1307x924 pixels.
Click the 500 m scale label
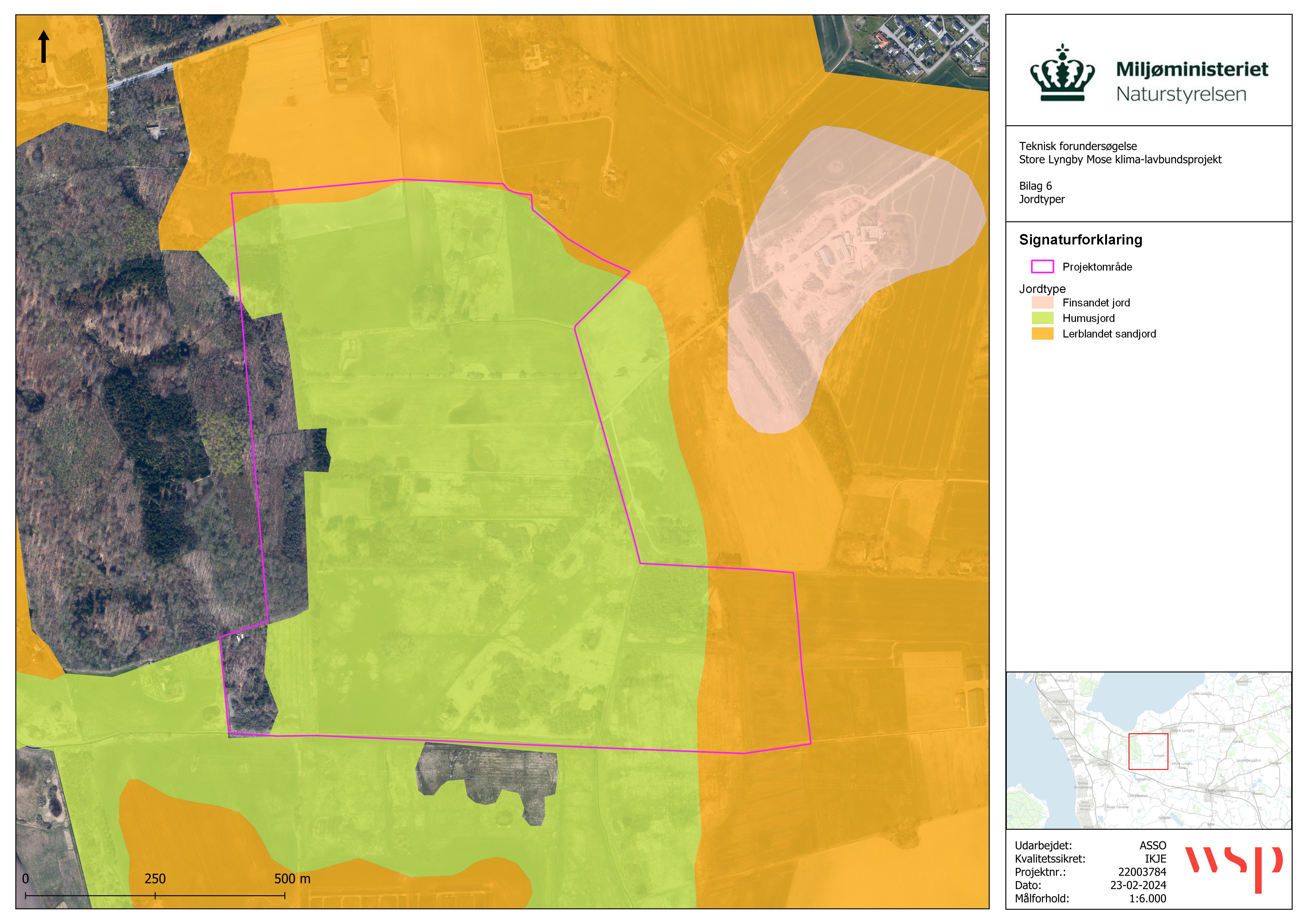292,878
